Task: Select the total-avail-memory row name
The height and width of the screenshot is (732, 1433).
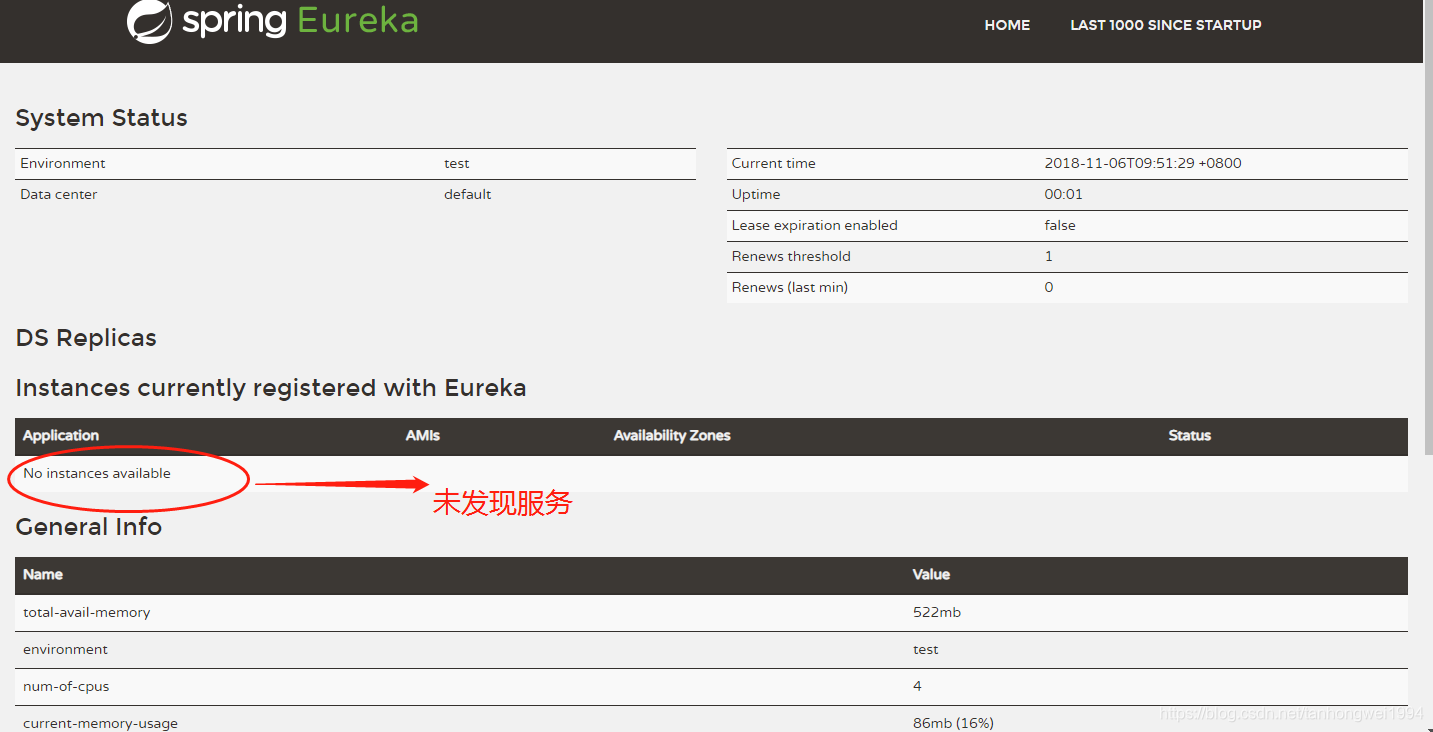Action: click(87, 612)
